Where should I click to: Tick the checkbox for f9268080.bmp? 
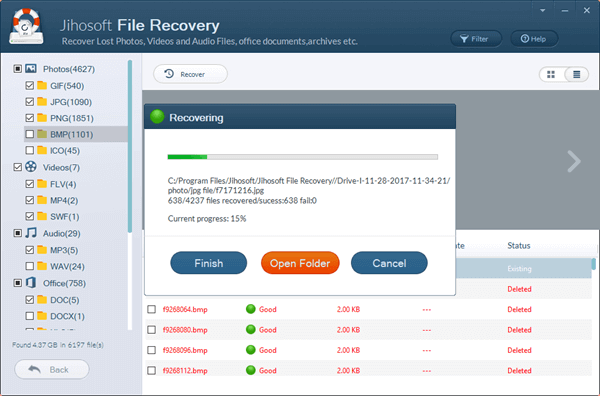pos(152,329)
